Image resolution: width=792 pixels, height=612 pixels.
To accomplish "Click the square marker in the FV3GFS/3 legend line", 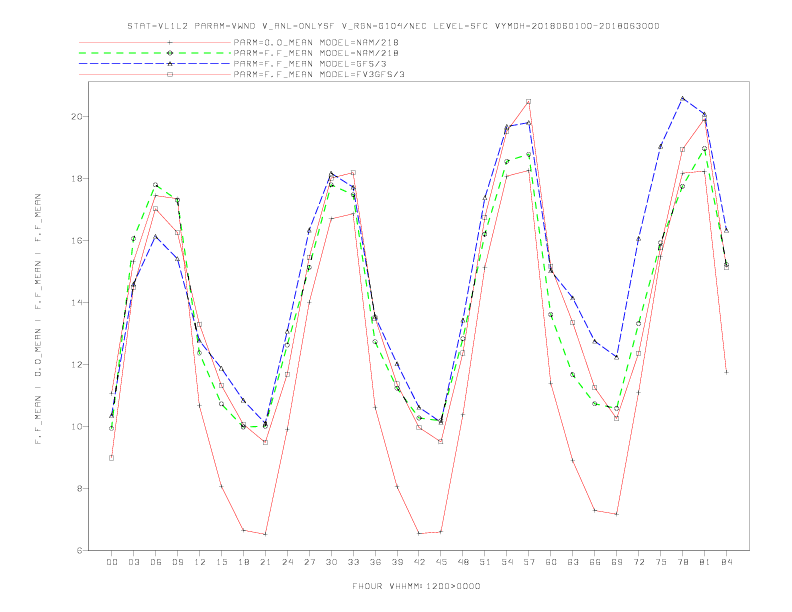I will pyautogui.click(x=170, y=74).
